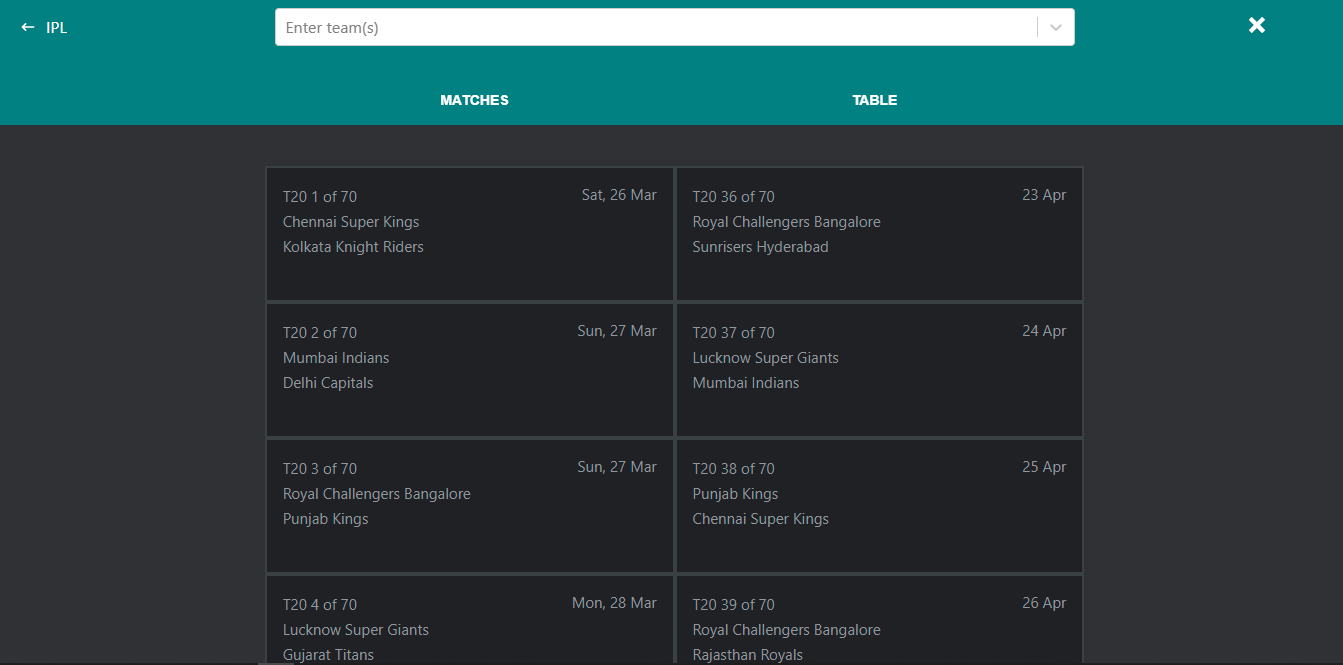Click Gujarat Titans team name
Image resolution: width=1343 pixels, height=665 pixels.
click(x=328, y=654)
